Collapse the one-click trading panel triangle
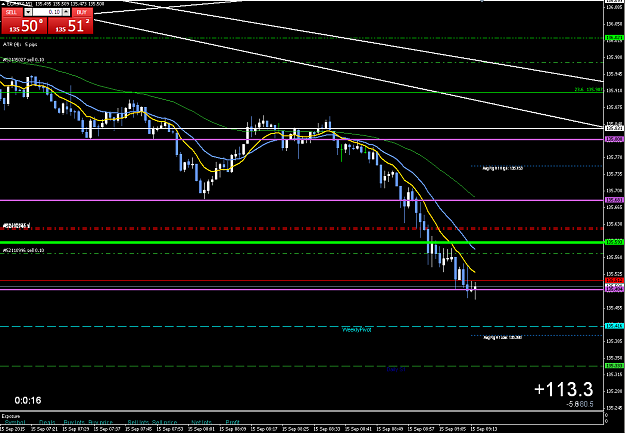Viewport: 625px width, 434px height. pyautogui.click(x=4, y=4)
